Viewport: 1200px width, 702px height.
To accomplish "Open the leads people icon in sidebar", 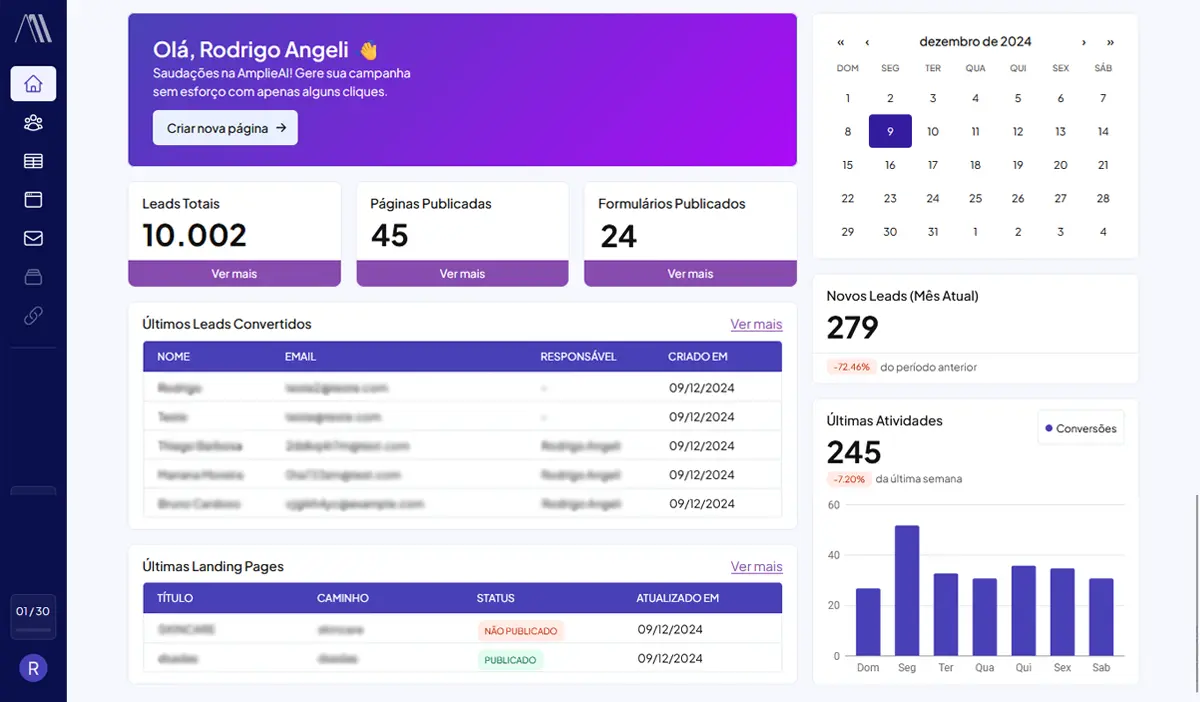I will tap(33, 123).
